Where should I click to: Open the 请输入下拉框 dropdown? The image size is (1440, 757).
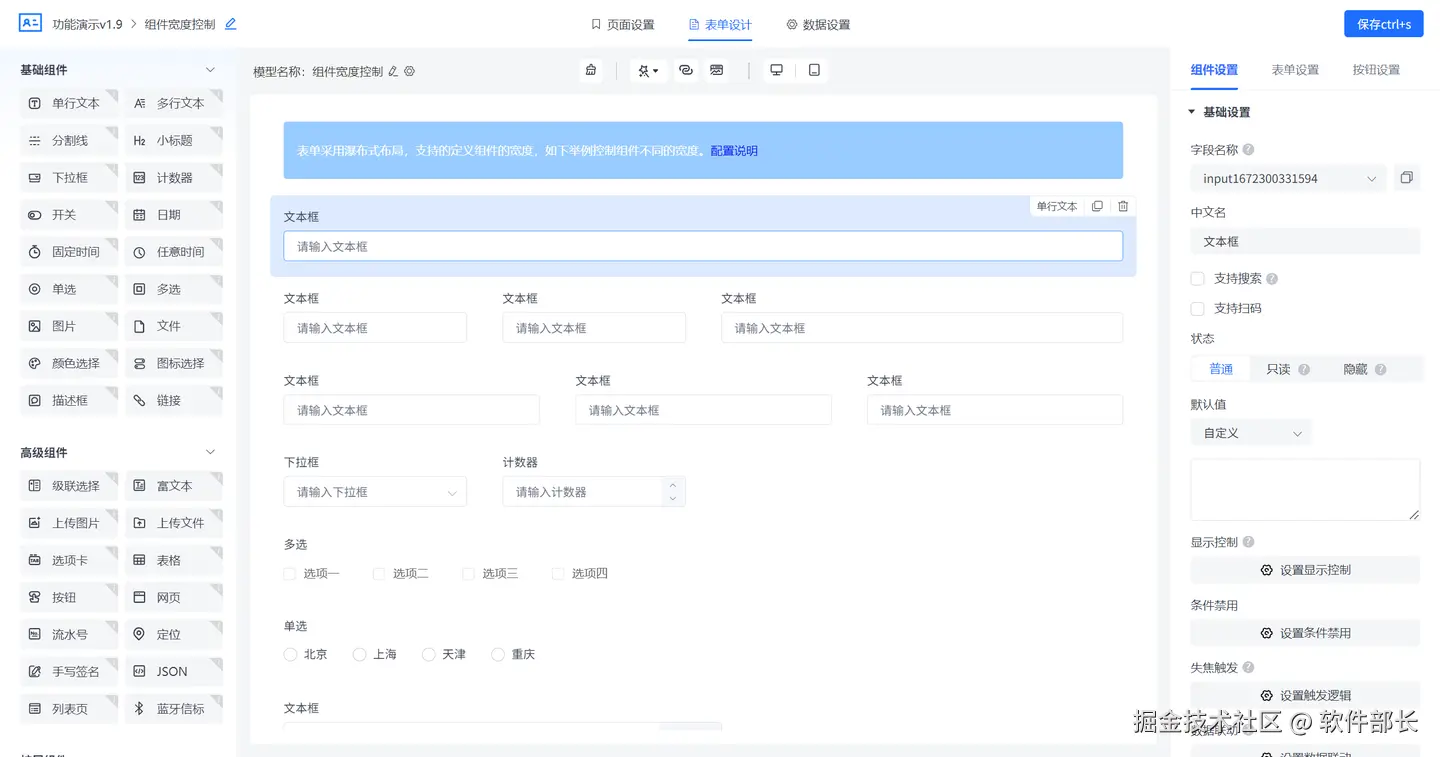click(x=375, y=492)
